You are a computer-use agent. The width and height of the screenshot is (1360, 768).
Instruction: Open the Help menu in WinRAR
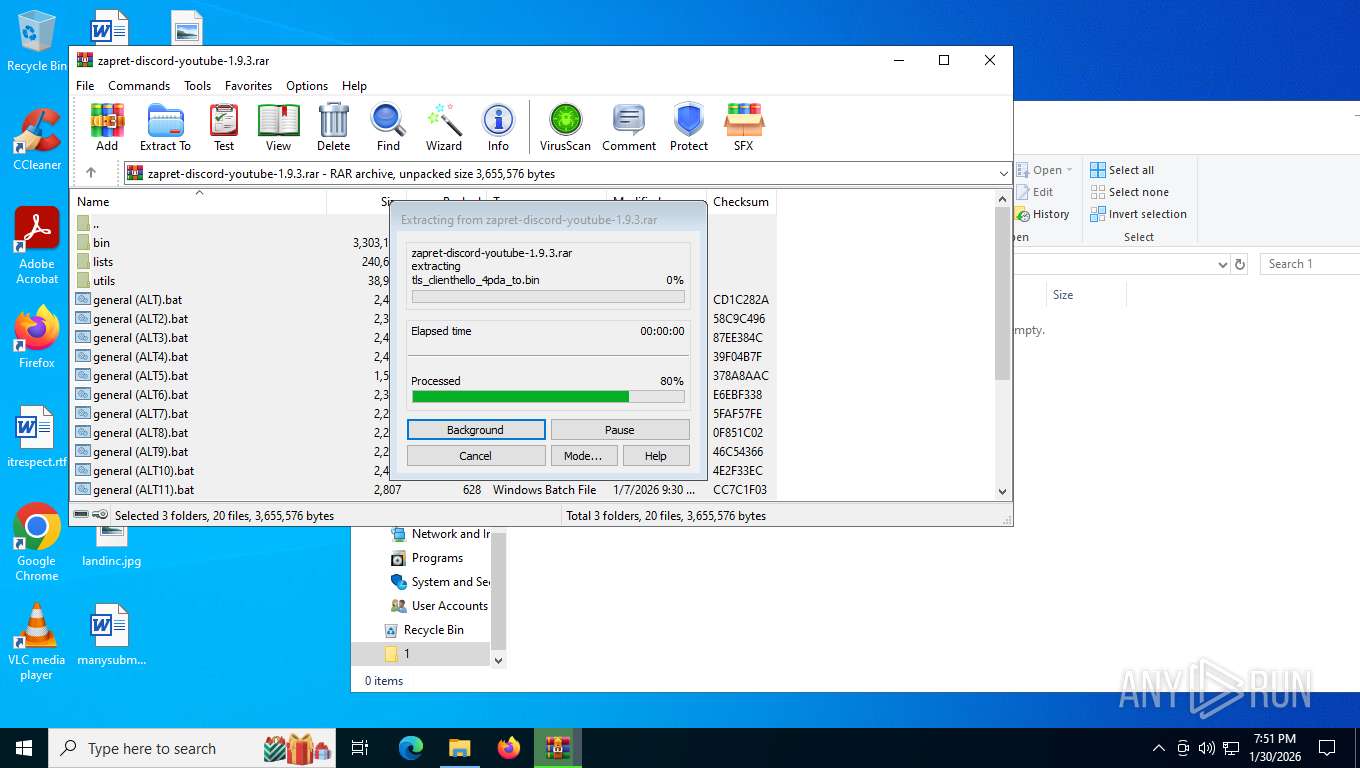354,86
